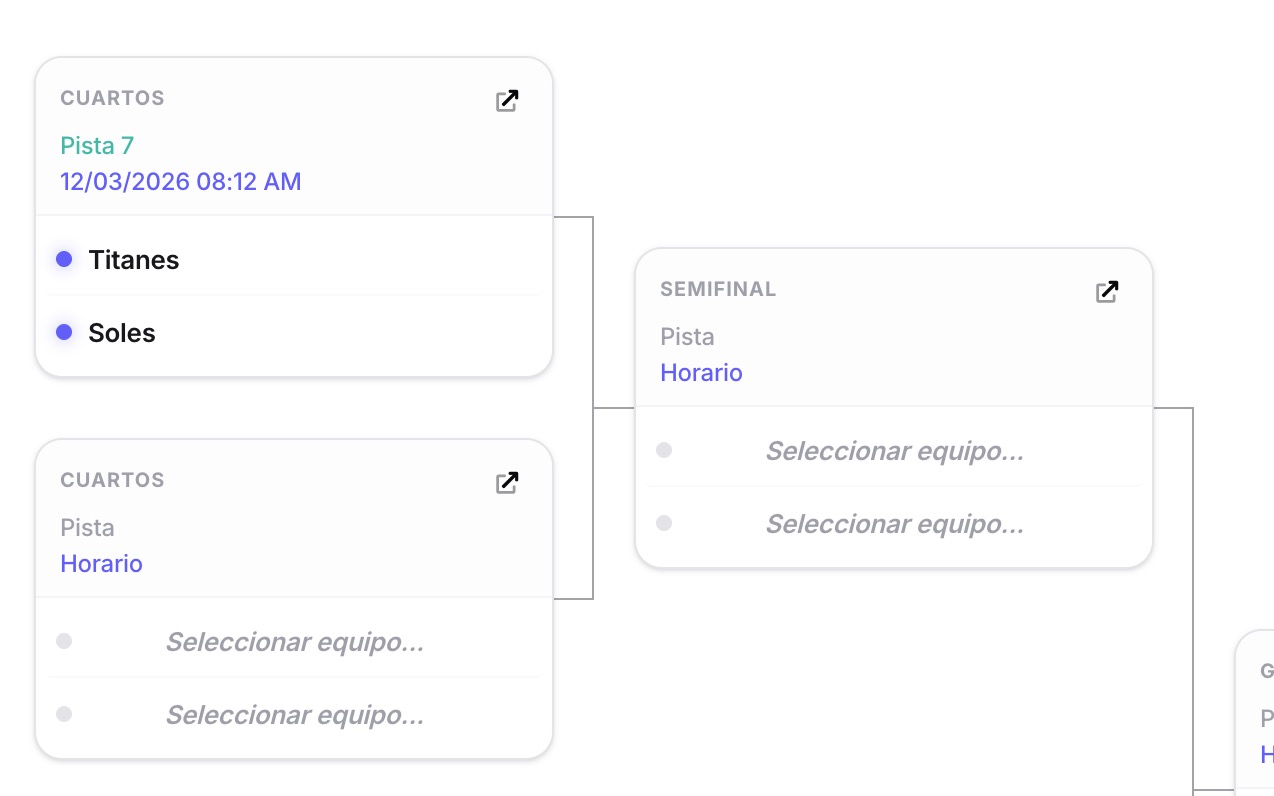Open the Horario link in the SEMIFINAL card
Viewport: 1274px width, 796px height.
point(701,372)
